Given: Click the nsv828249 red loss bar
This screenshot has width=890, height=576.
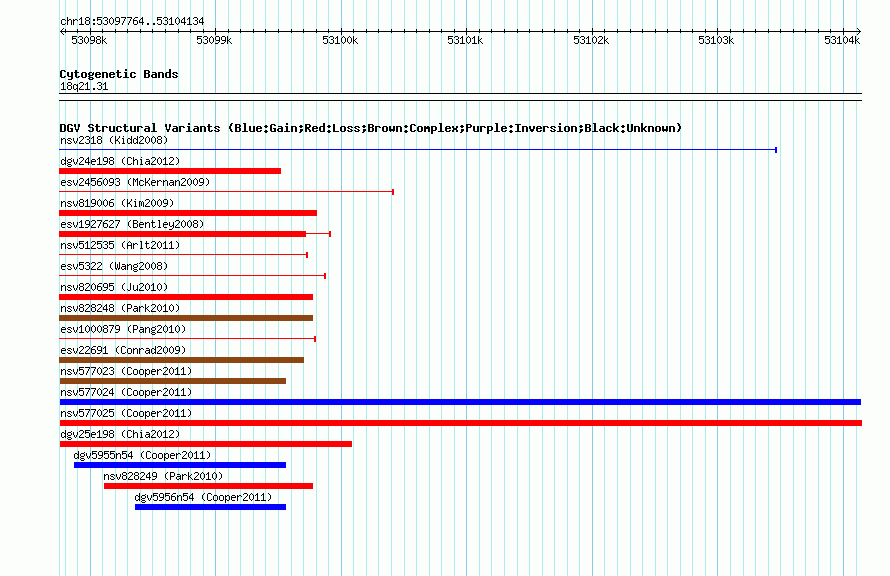Looking at the screenshot, I should [208, 486].
